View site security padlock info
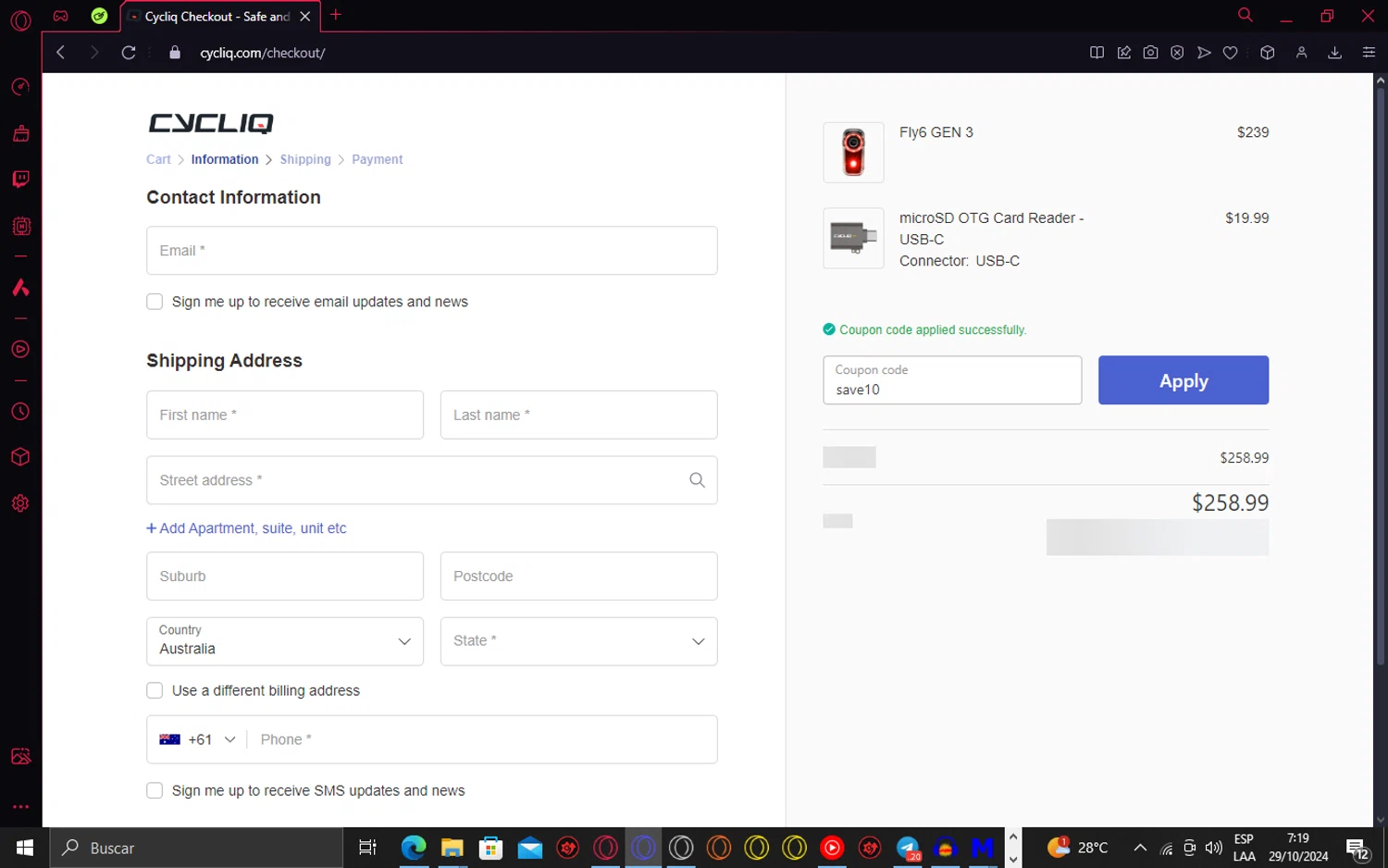The image size is (1388, 868). coord(175,53)
